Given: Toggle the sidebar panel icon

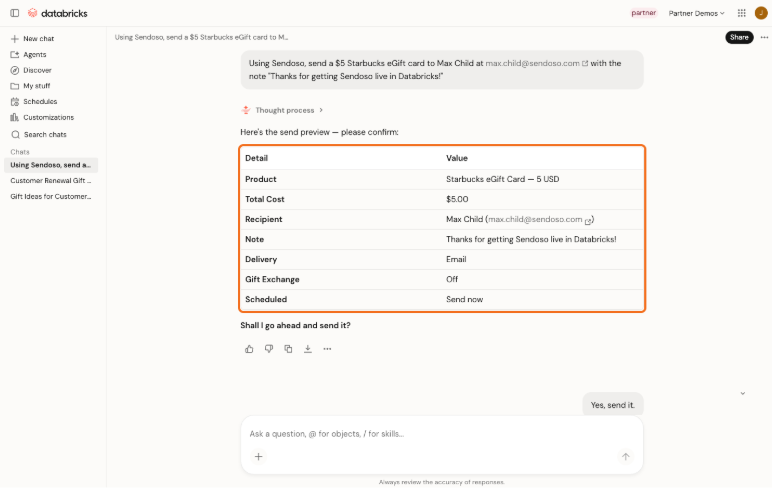Looking at the screenshot, I should coord(15,13).
